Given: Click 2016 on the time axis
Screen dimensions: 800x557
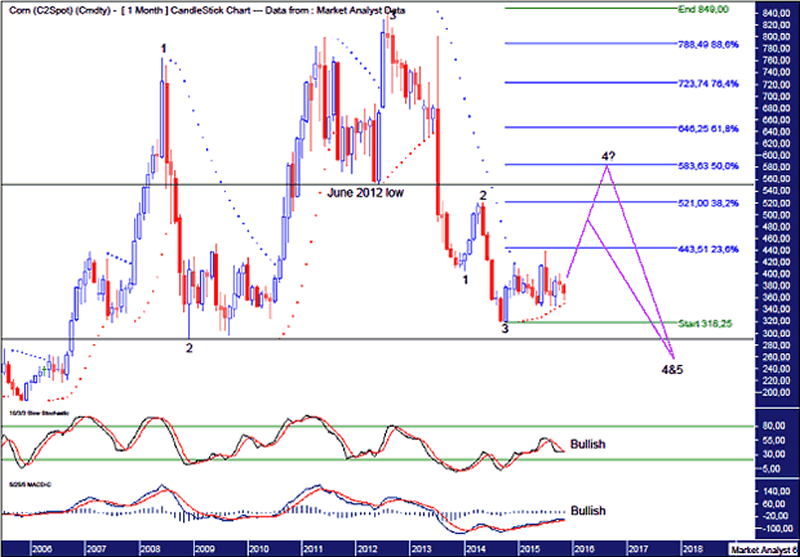Looking at the screenshot, I should pyautogui.click(x=584, y=550).
